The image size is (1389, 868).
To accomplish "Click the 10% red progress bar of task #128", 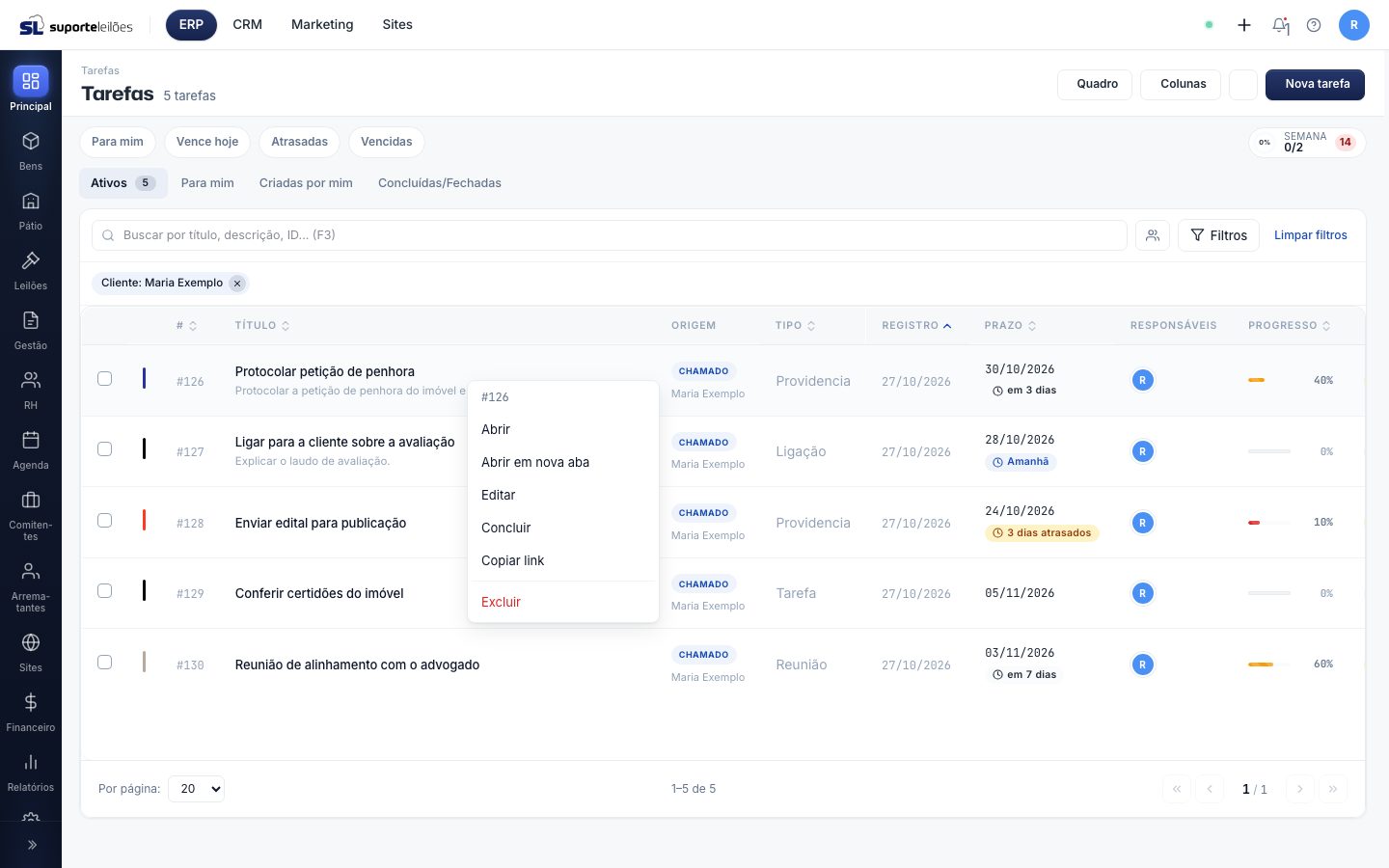I will point(1269,523).
